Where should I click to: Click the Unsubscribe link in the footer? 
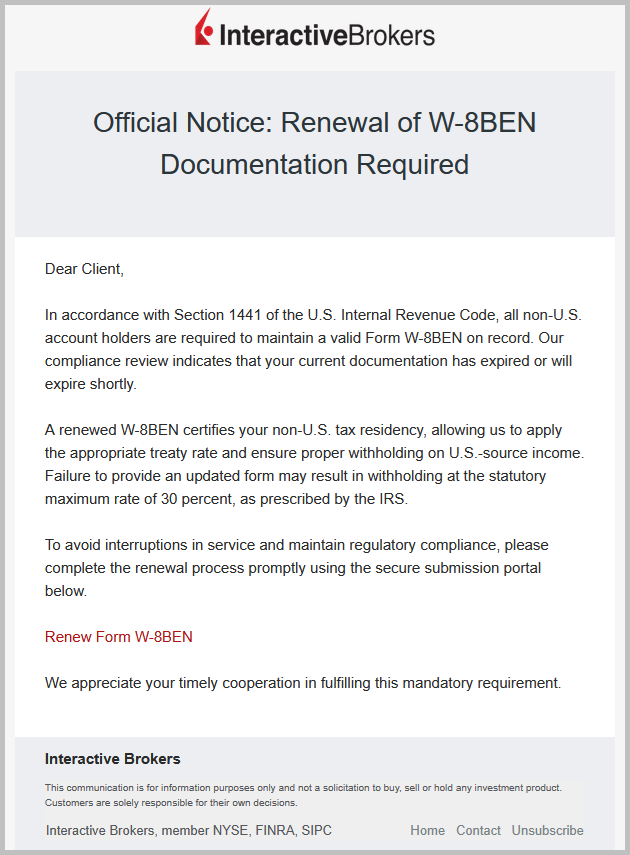[x=547, y=831]
